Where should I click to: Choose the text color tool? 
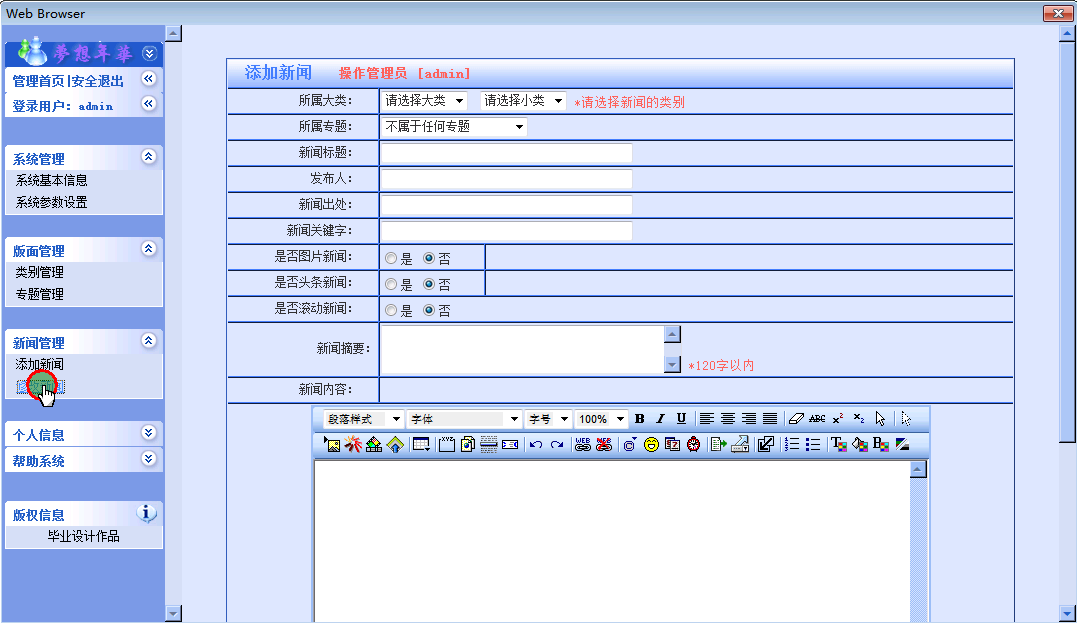839,444
